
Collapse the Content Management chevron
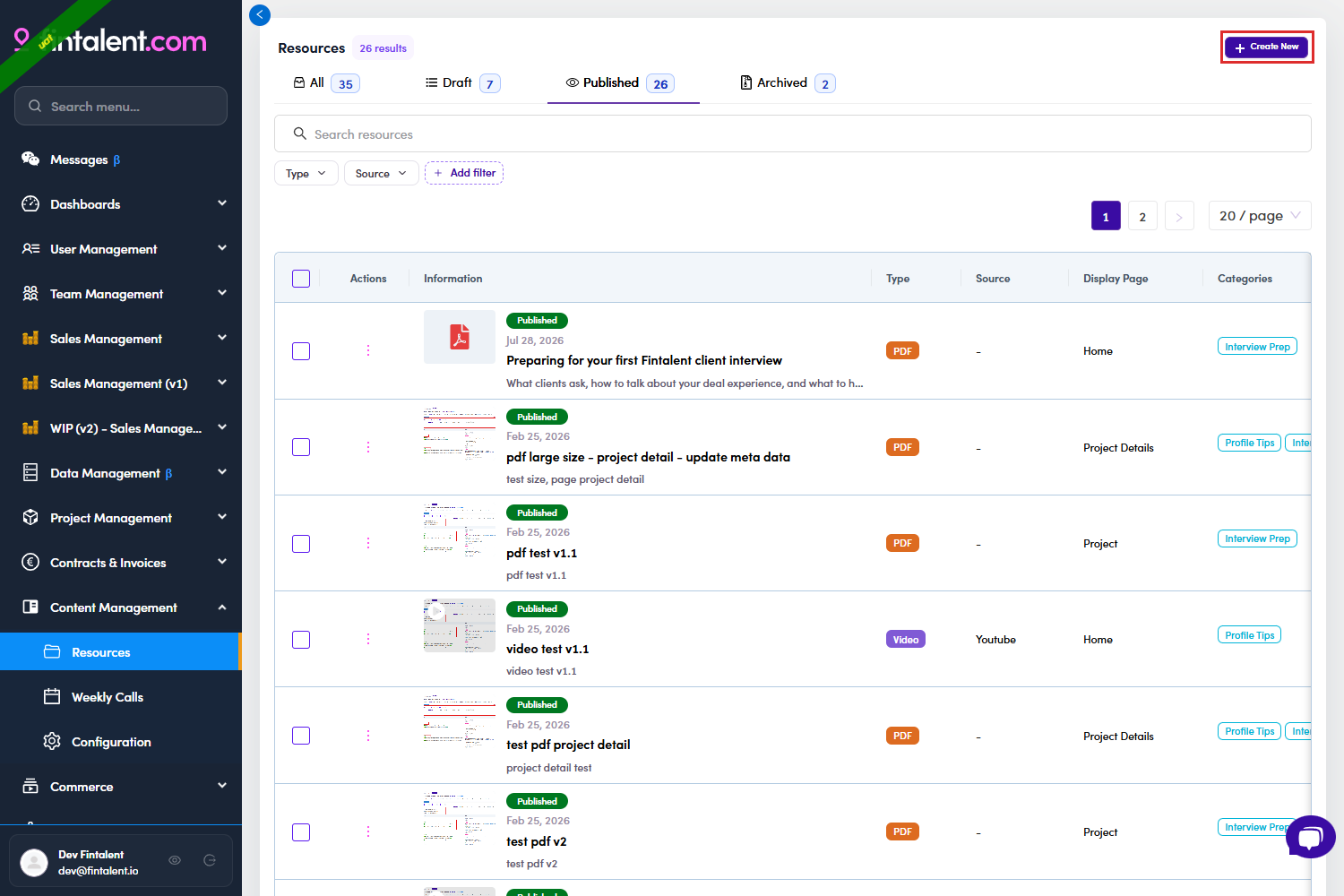[222, 607]
